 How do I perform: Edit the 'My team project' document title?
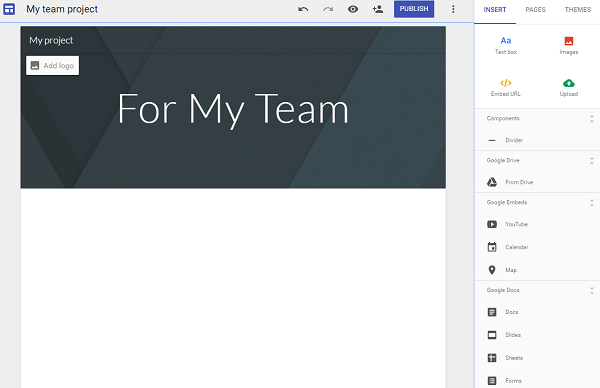(62, 9)
